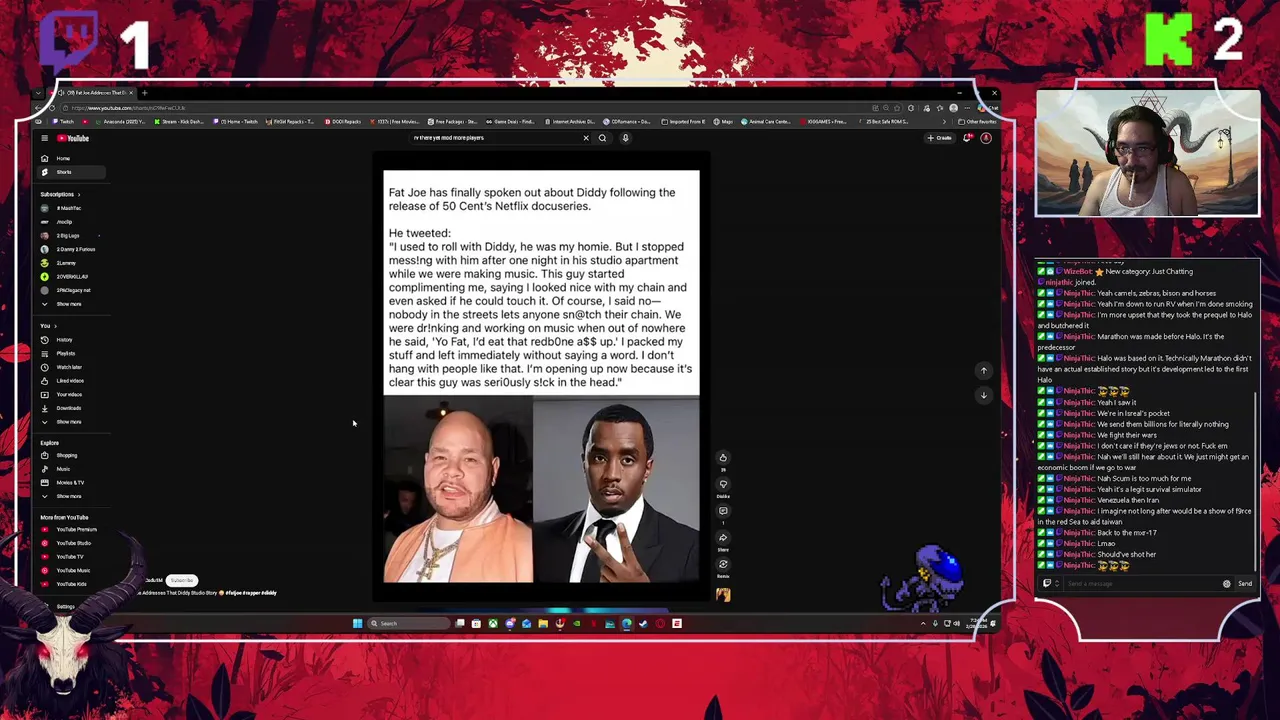Open the #MashTec subscription channel
Screen dimensions: 1280x720
pos(72,208)
